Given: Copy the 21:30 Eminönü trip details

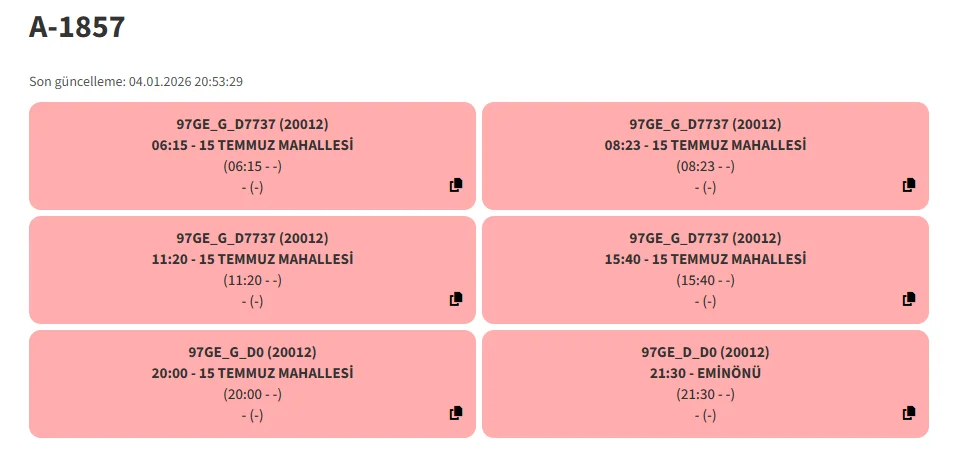Looking at the screenshot, I should (909, 413).
